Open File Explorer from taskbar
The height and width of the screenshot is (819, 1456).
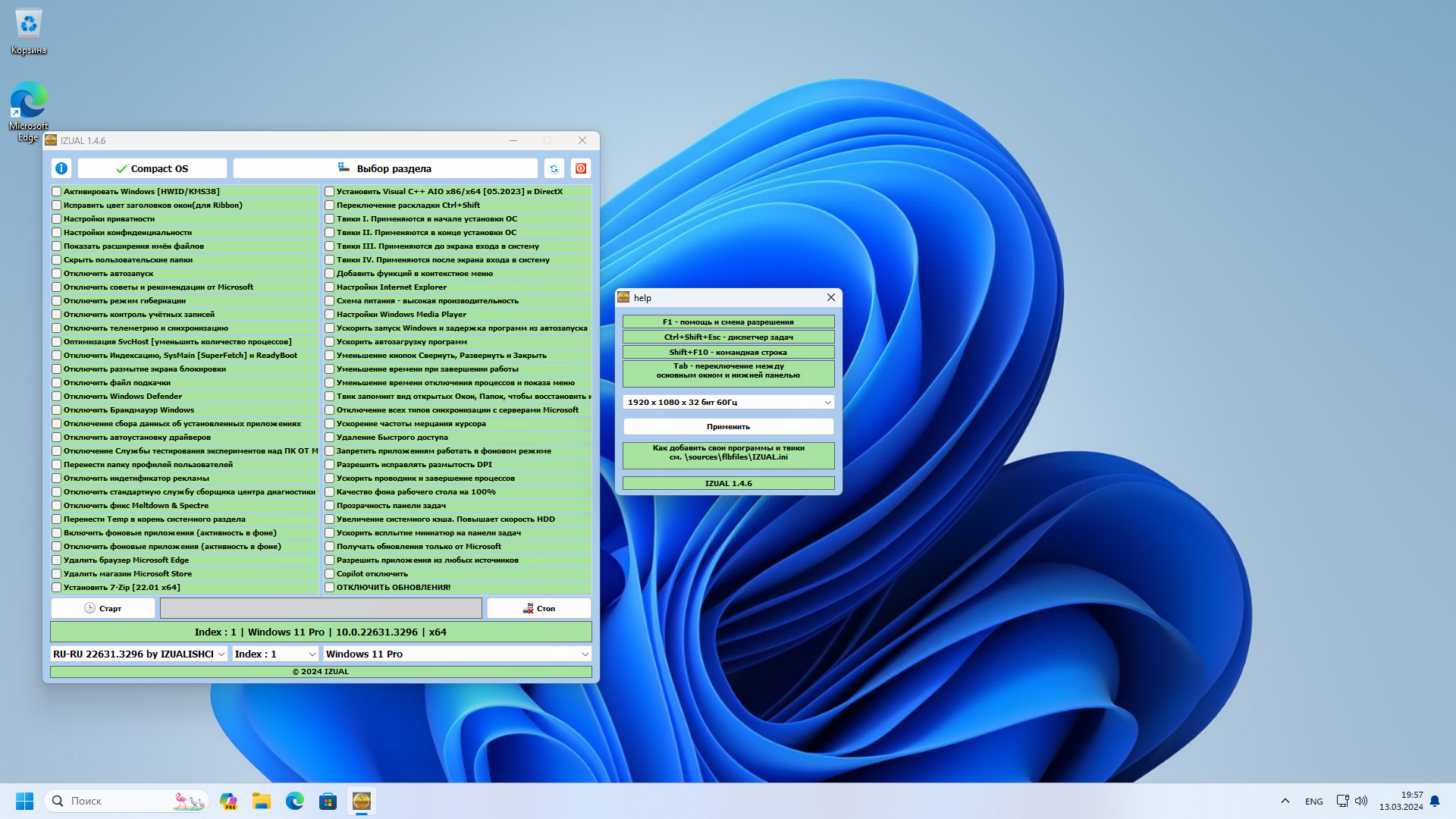point(262,801)
